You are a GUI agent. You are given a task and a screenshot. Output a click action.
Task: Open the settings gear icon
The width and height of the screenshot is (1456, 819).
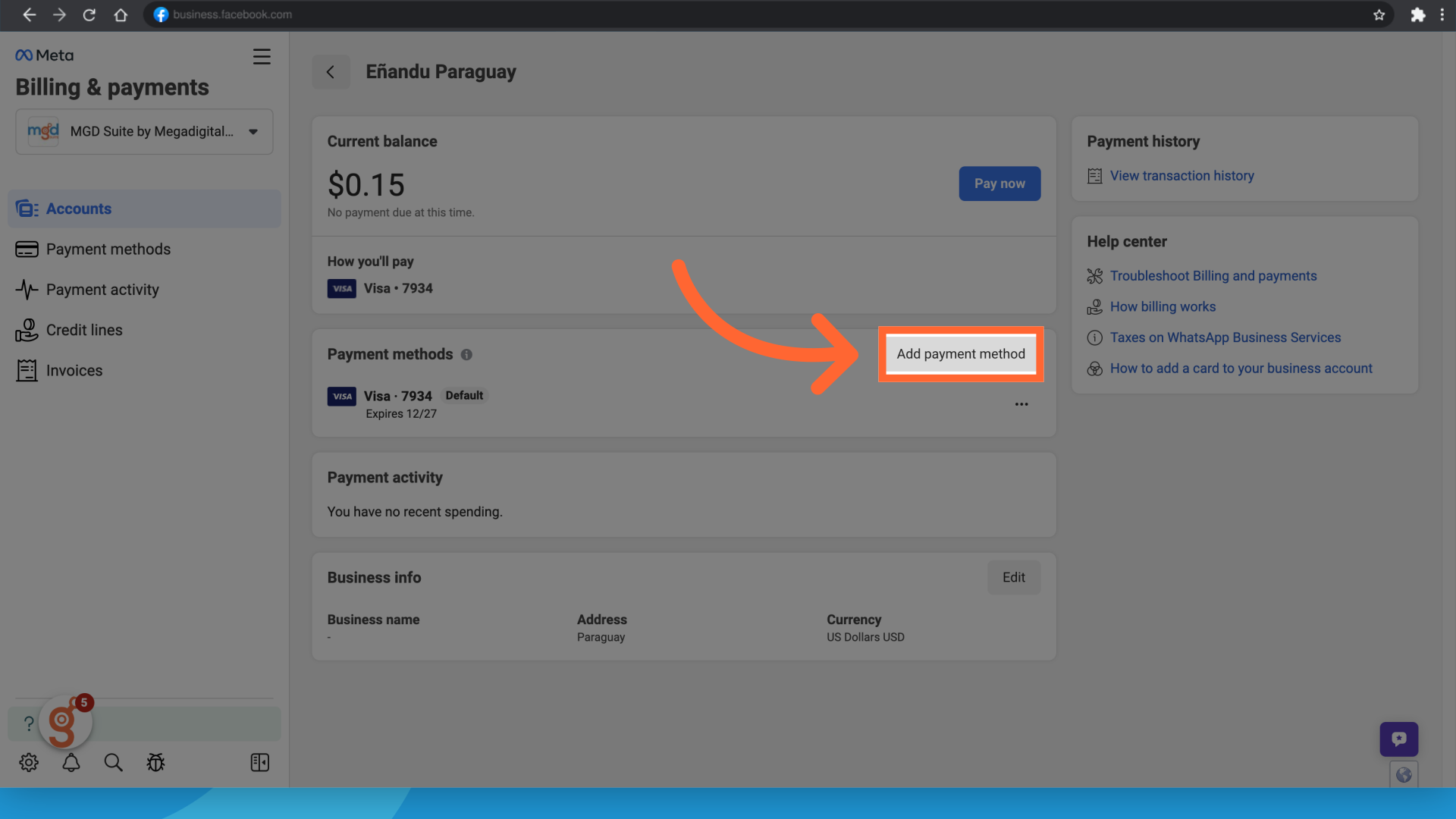(x=29, y=763)
